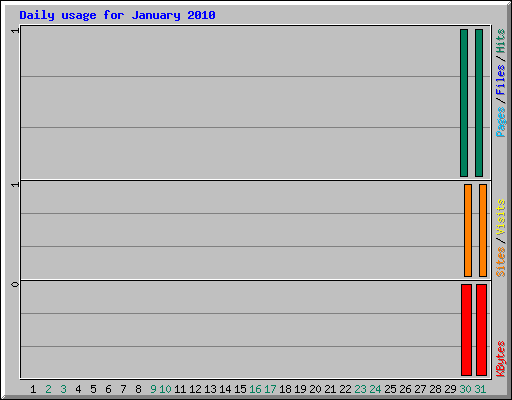Click the 'Pages' legend label

click(x=500, y=122)
